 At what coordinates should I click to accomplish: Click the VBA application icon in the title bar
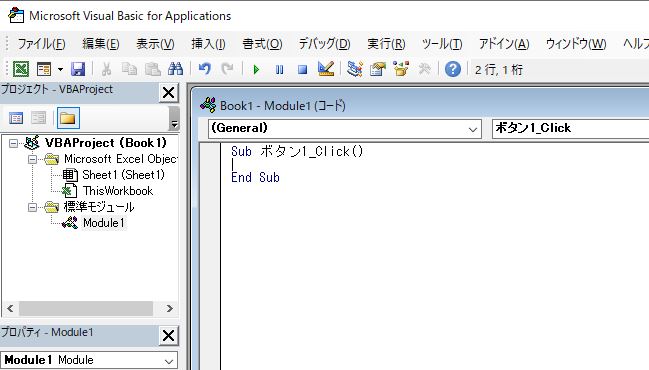tap(16, 15)
